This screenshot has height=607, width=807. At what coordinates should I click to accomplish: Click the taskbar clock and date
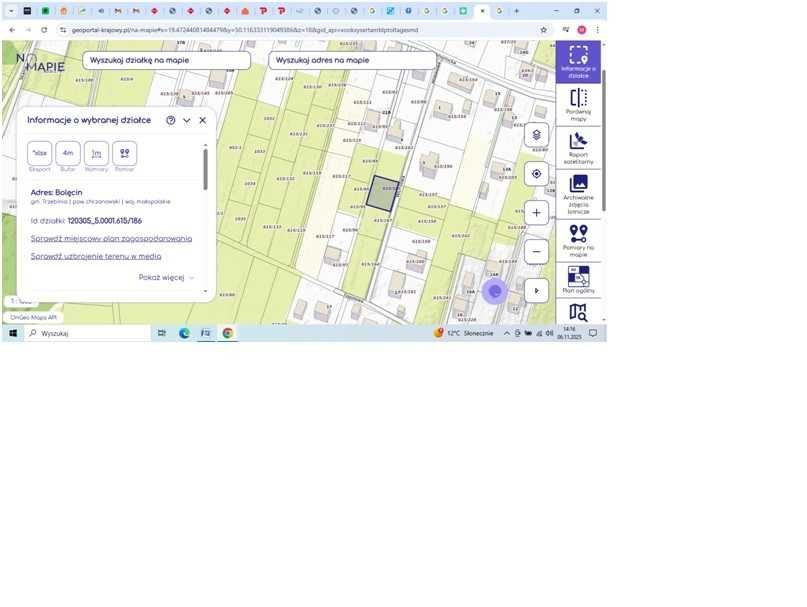(x=569, y=333)
